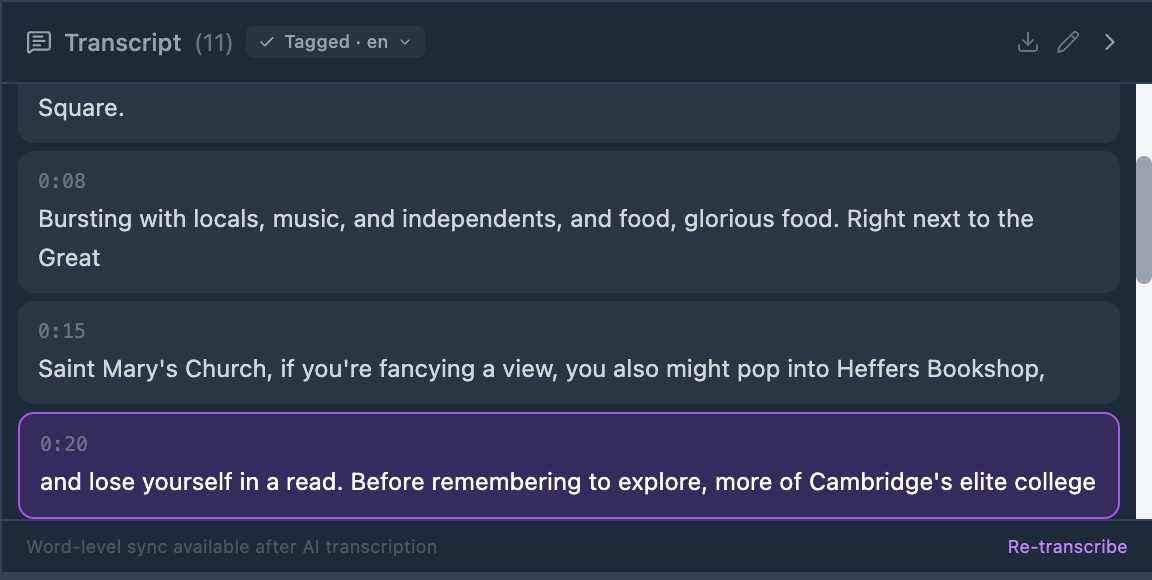Select the segment ending with 'Square.'
The image size is (1152, 580).
coord(569,113)
